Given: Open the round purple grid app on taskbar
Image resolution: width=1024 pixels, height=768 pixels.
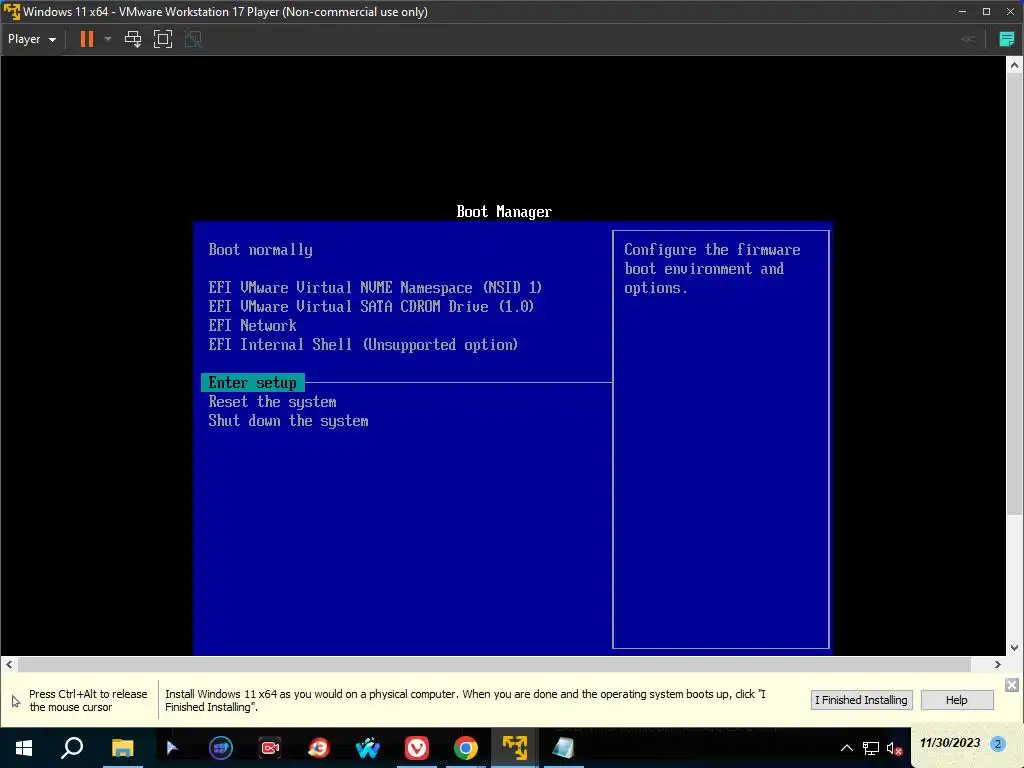Looking at the screenshot, I should point(221,748).
